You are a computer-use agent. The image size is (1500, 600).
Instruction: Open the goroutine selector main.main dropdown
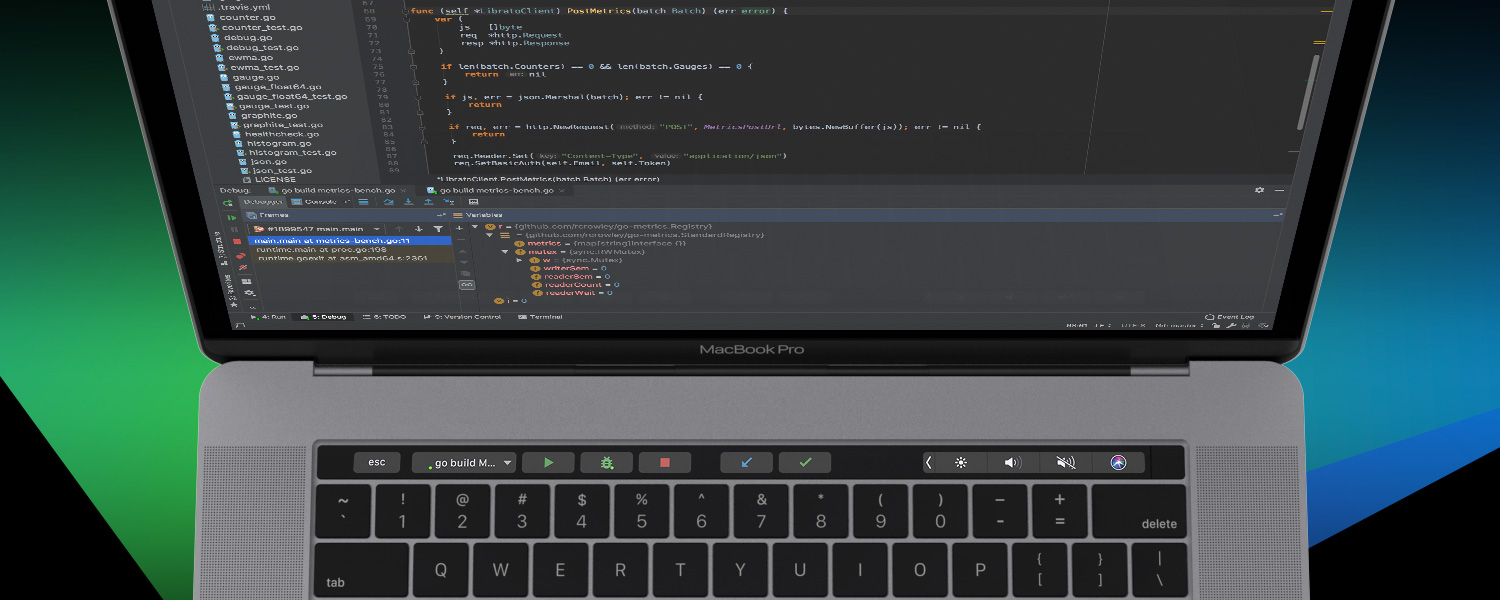317,229
